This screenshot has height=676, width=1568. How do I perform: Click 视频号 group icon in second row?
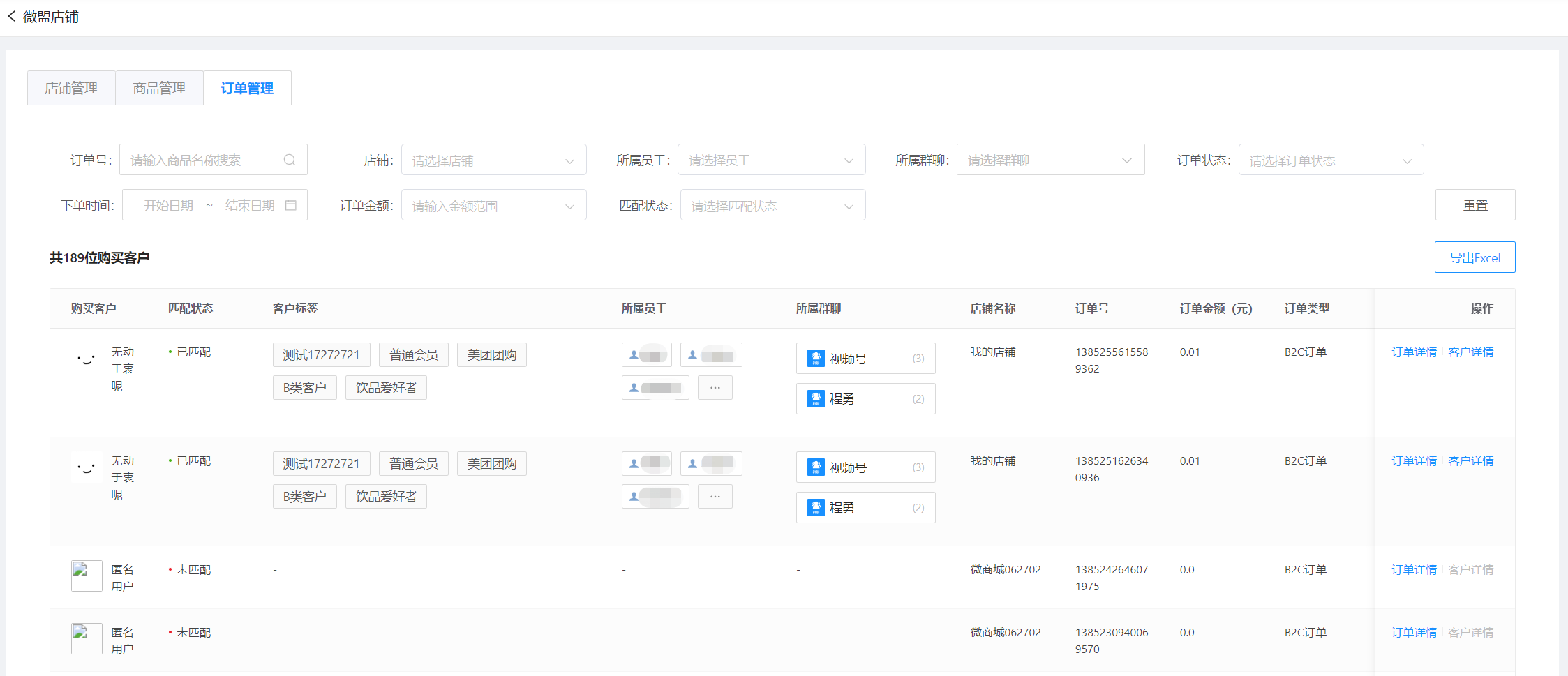pos(816,467)
